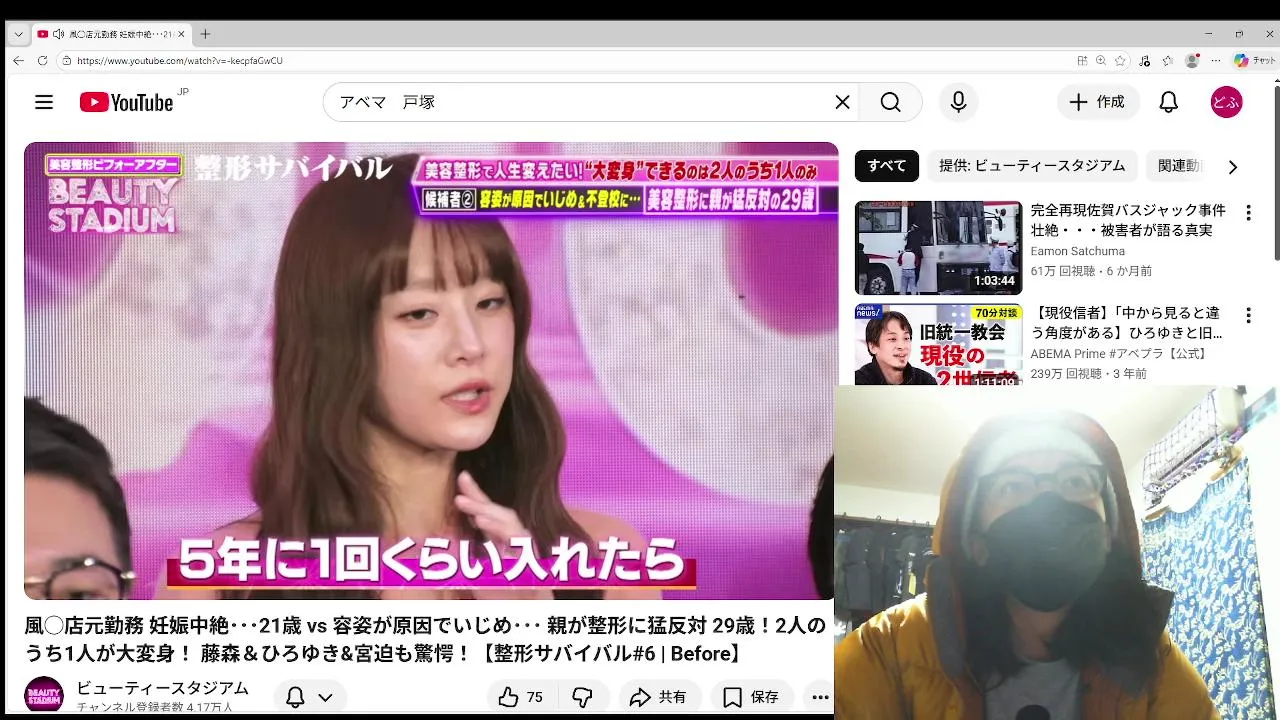Open options for the 現役信者 video
Viewport: 1280px width, 720px height.
click(1248, 316)
